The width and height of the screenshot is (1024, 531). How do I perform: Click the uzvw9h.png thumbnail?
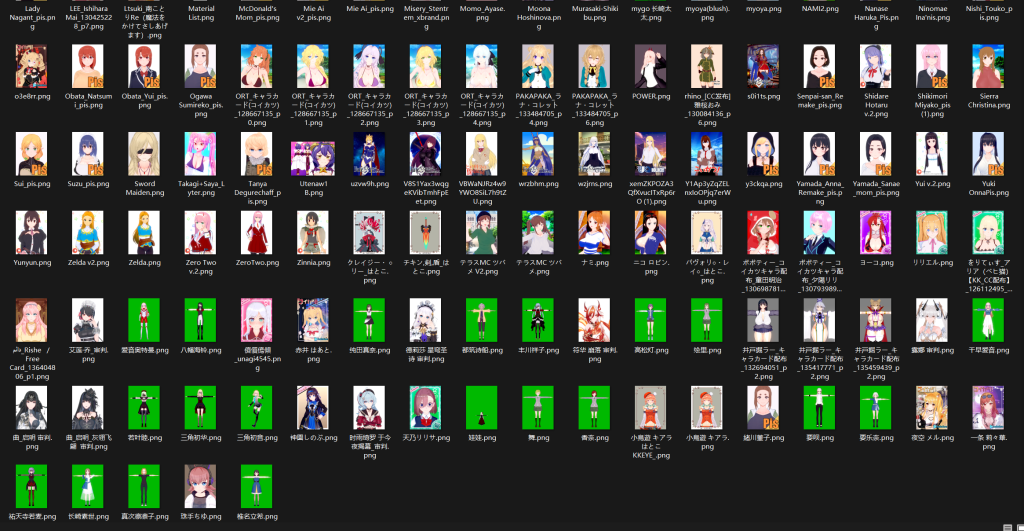pos(362,153)
